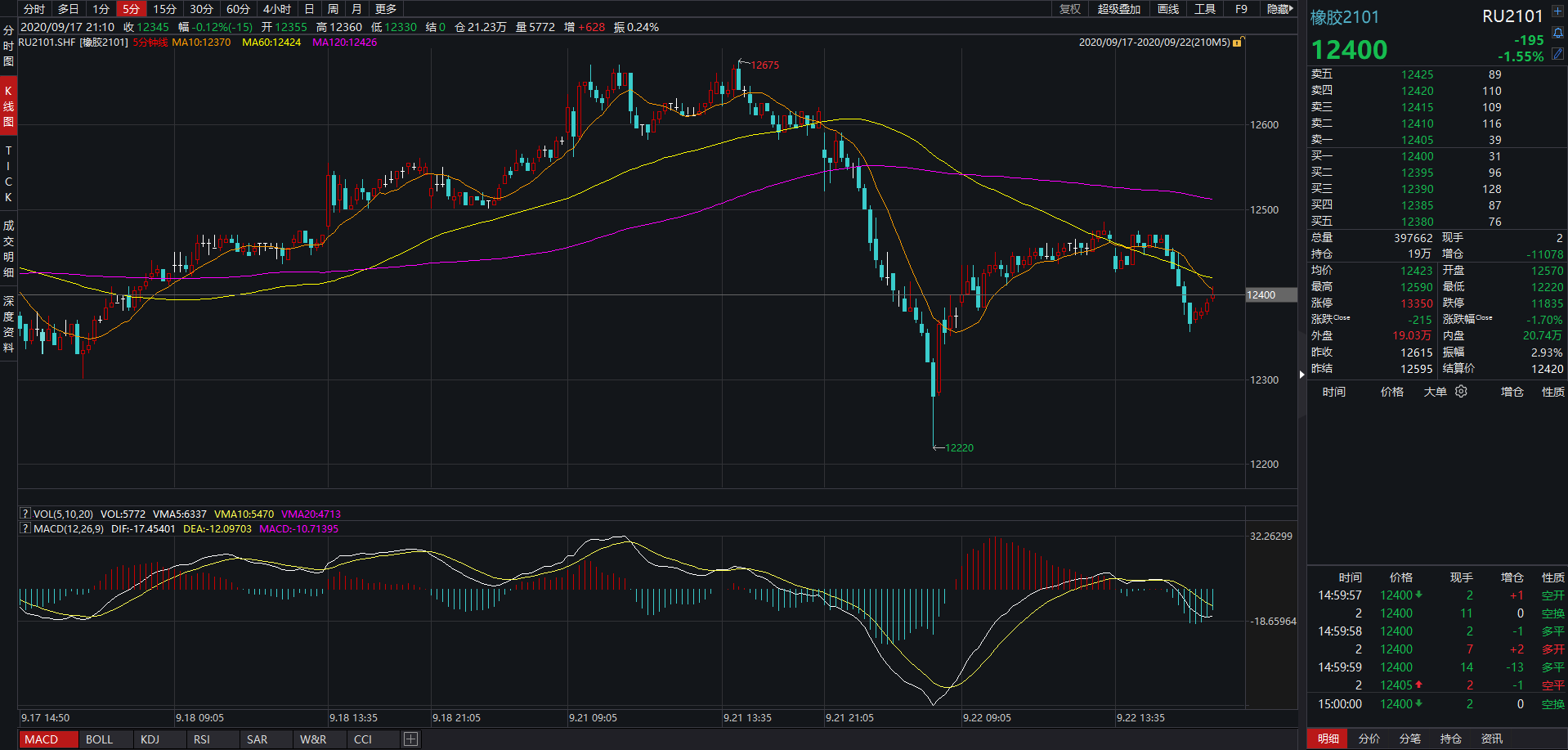Select the 15分 period
The width and height of the screenshot is (1568, 750).
point(164,9)
